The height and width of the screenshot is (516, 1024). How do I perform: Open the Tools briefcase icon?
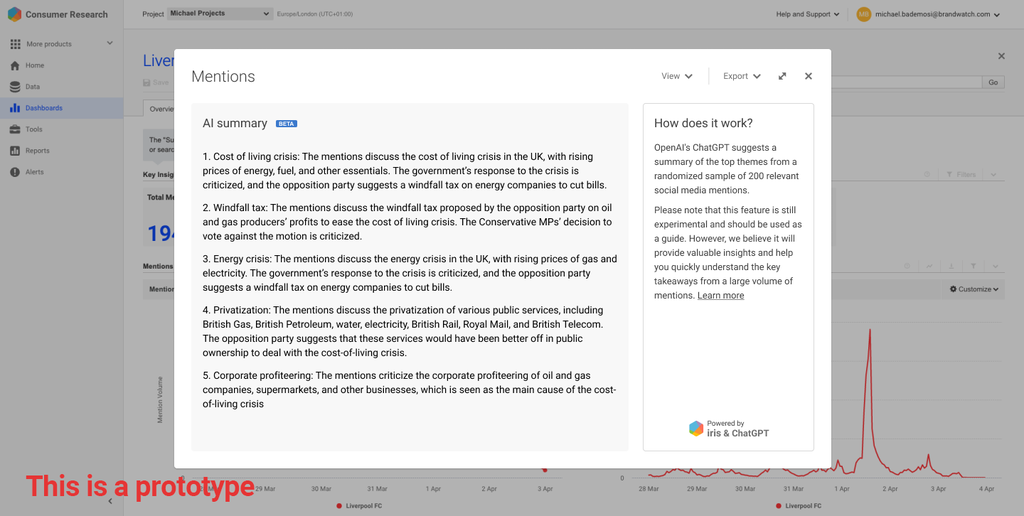(15, 129)
